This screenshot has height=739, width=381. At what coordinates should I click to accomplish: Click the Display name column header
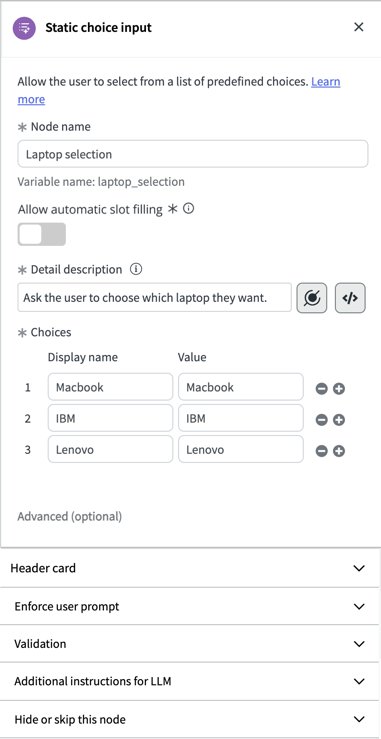click(x=83, y=357)
